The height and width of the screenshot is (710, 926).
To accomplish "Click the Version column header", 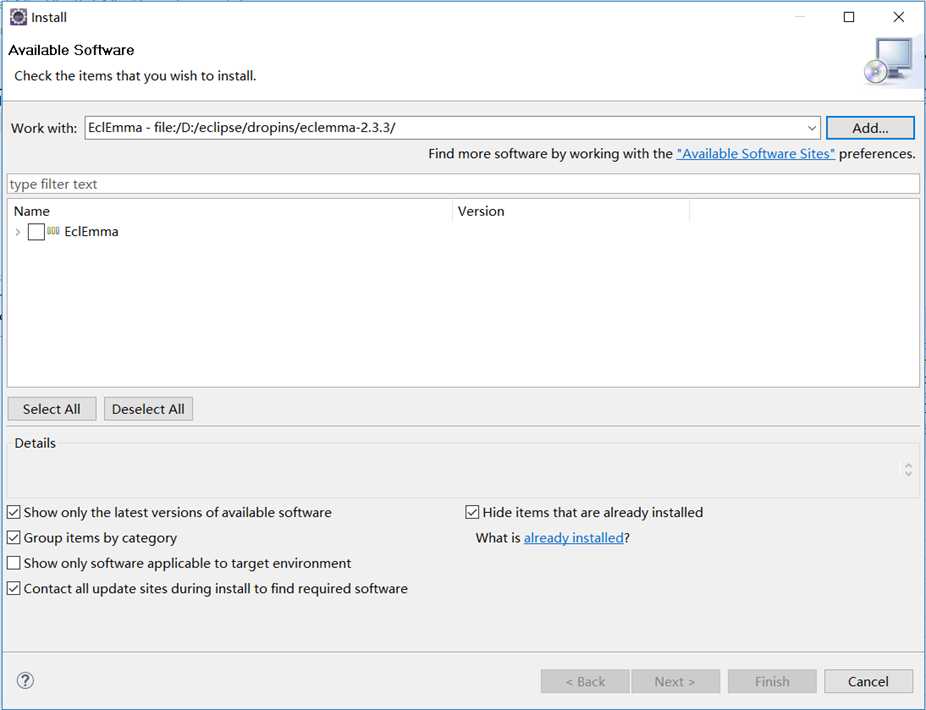I will (x=571, y=211).
